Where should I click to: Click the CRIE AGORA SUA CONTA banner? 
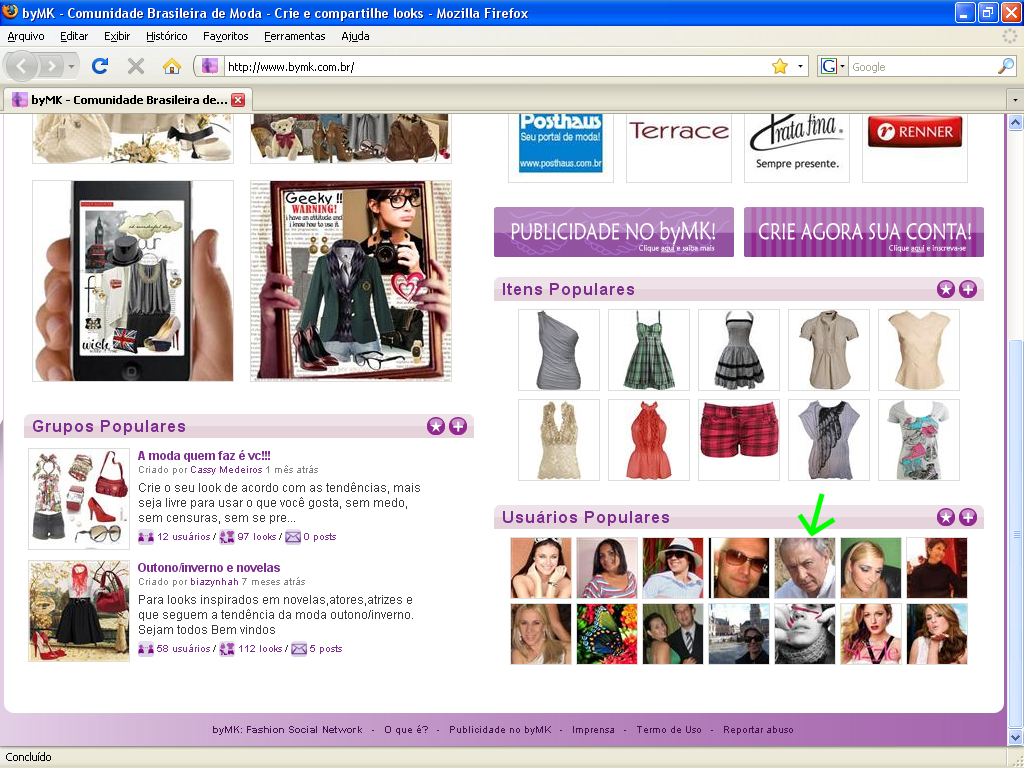coord(863,232)
